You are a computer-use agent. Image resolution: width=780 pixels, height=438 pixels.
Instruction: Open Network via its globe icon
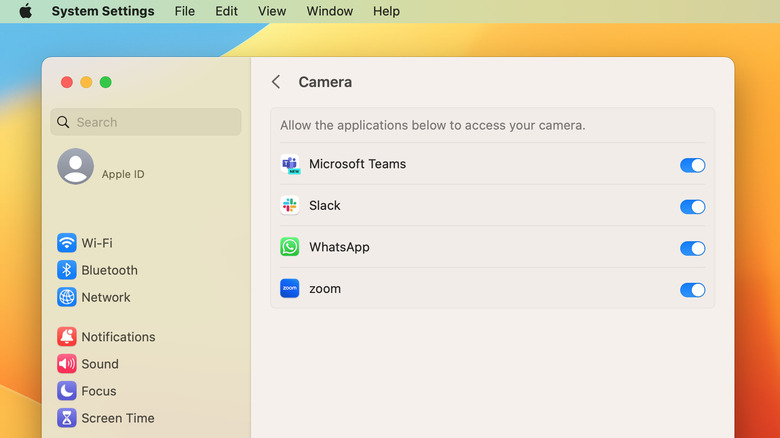(66, 297)
